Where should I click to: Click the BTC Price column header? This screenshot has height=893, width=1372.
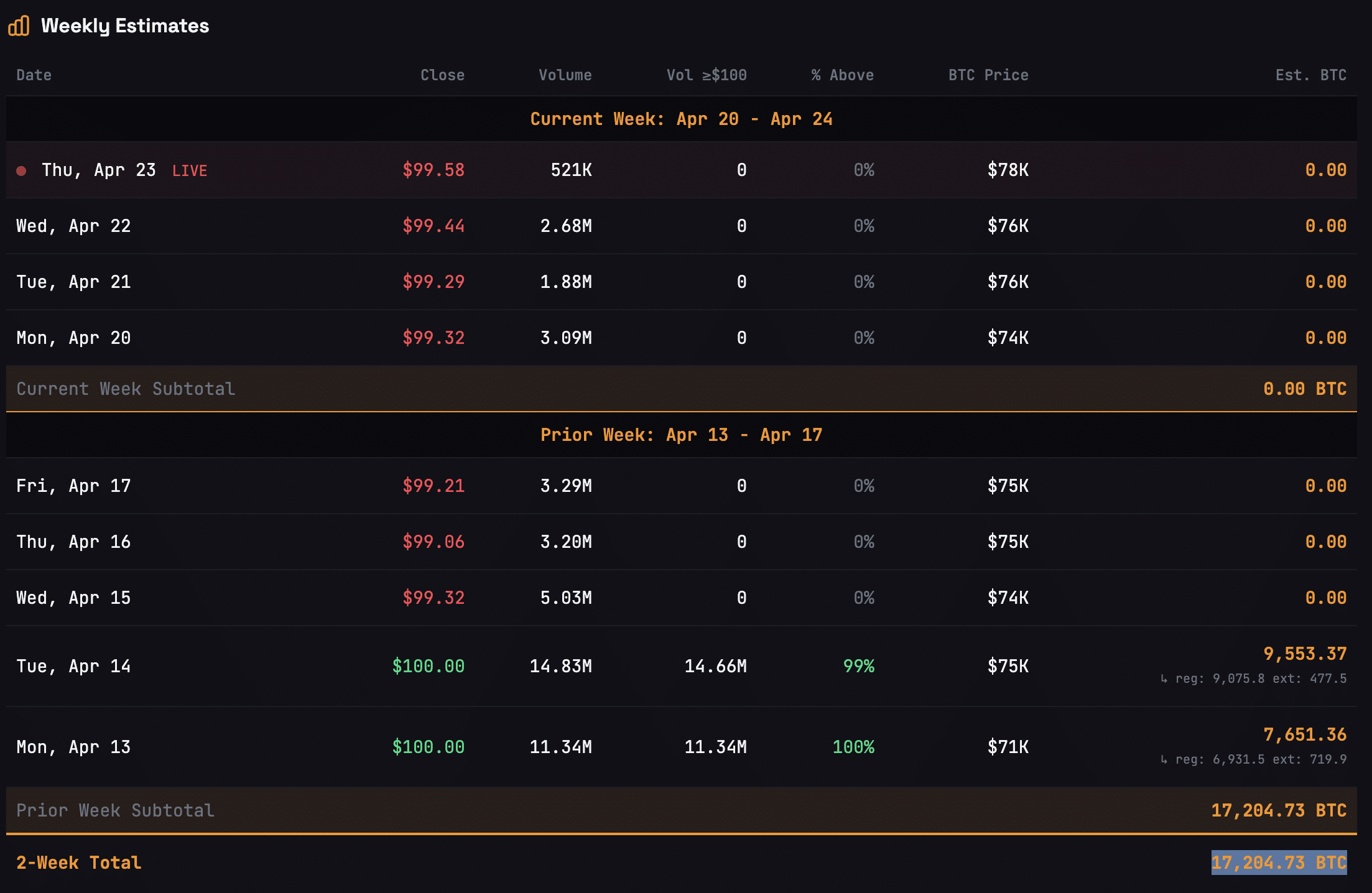point(988,75)
